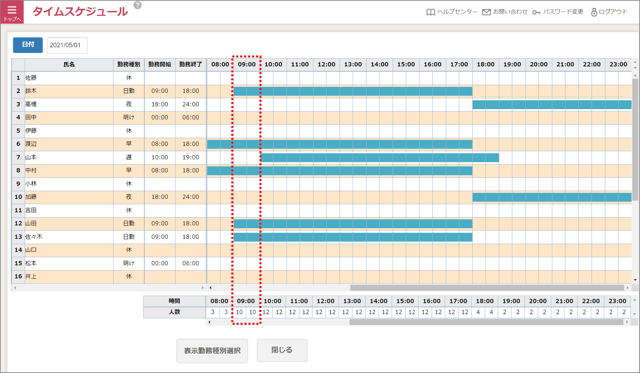Viewport: 640px width, 373px height.
Task: Select the 08:00 header in the schedule grid
Action: tap(220, 64)
